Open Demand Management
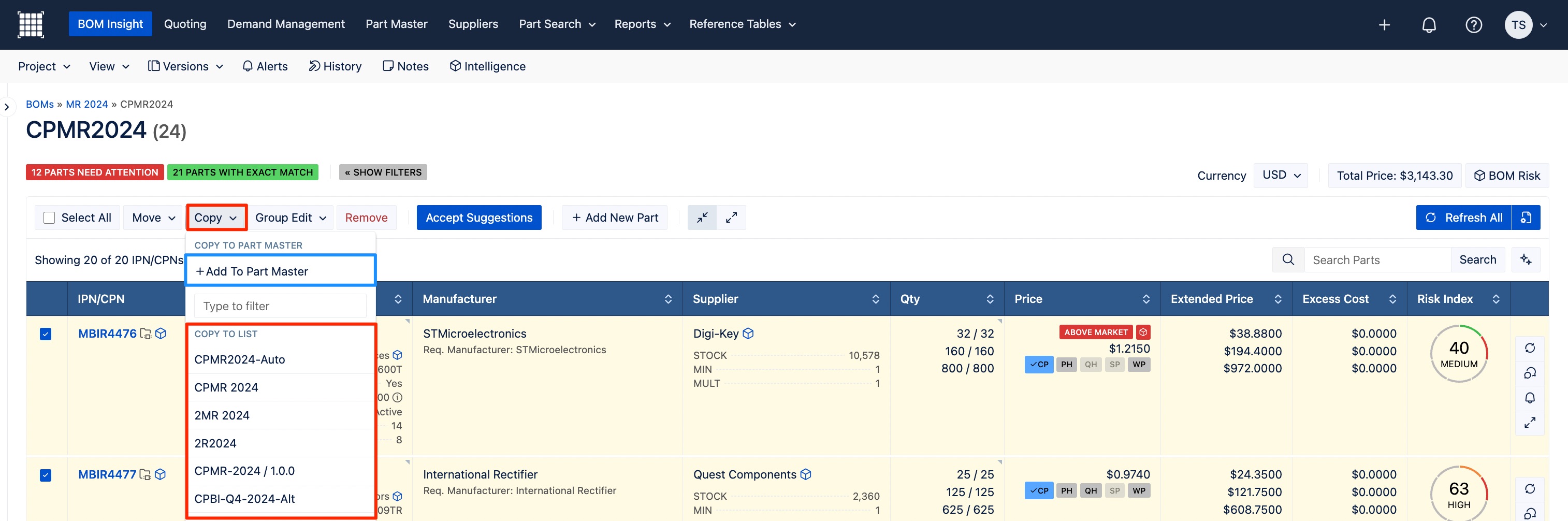This screenshot has width=1568, height=521. point(285,24)
